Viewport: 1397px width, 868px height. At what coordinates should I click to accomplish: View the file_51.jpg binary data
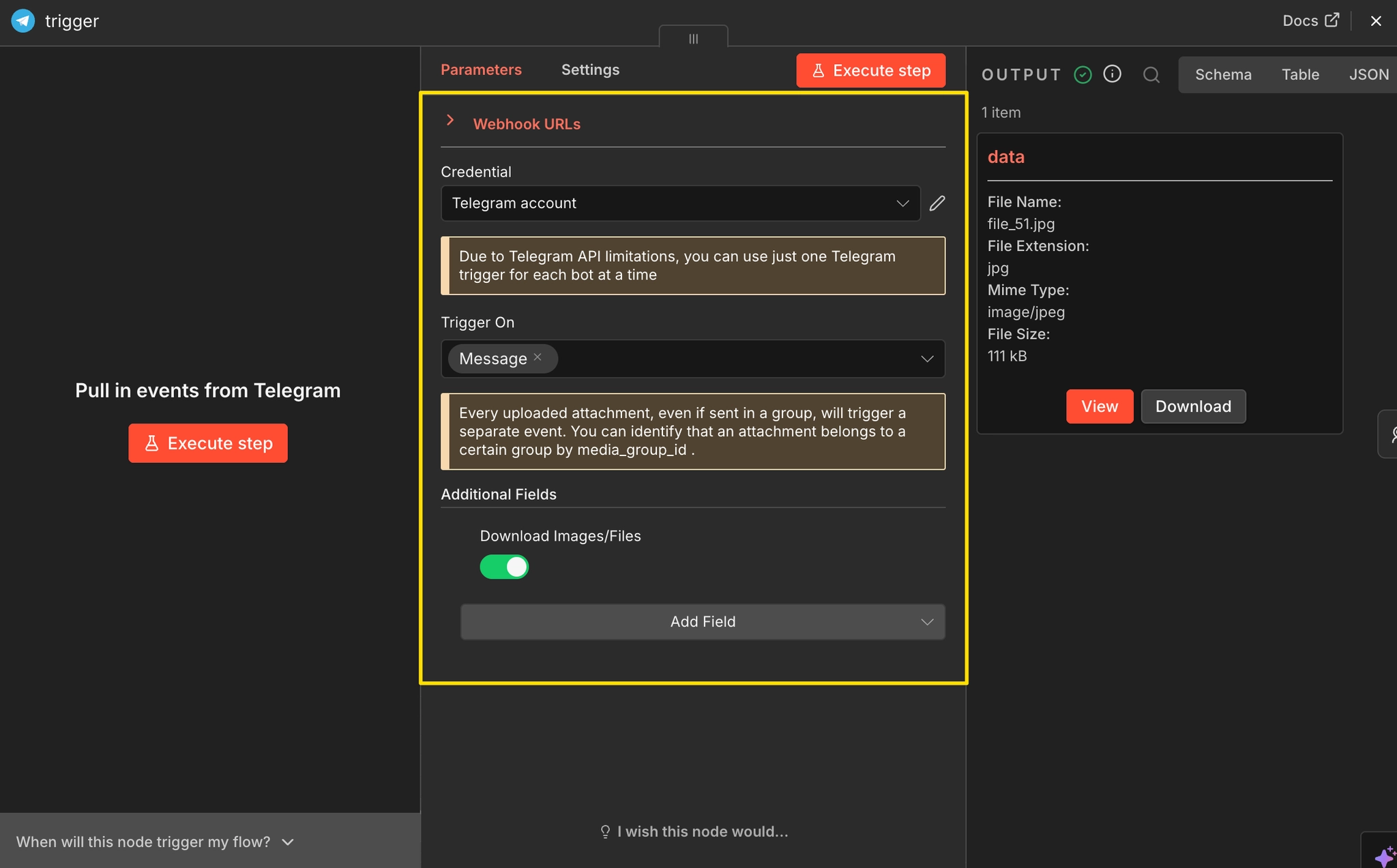click(x=1100, y=406)
